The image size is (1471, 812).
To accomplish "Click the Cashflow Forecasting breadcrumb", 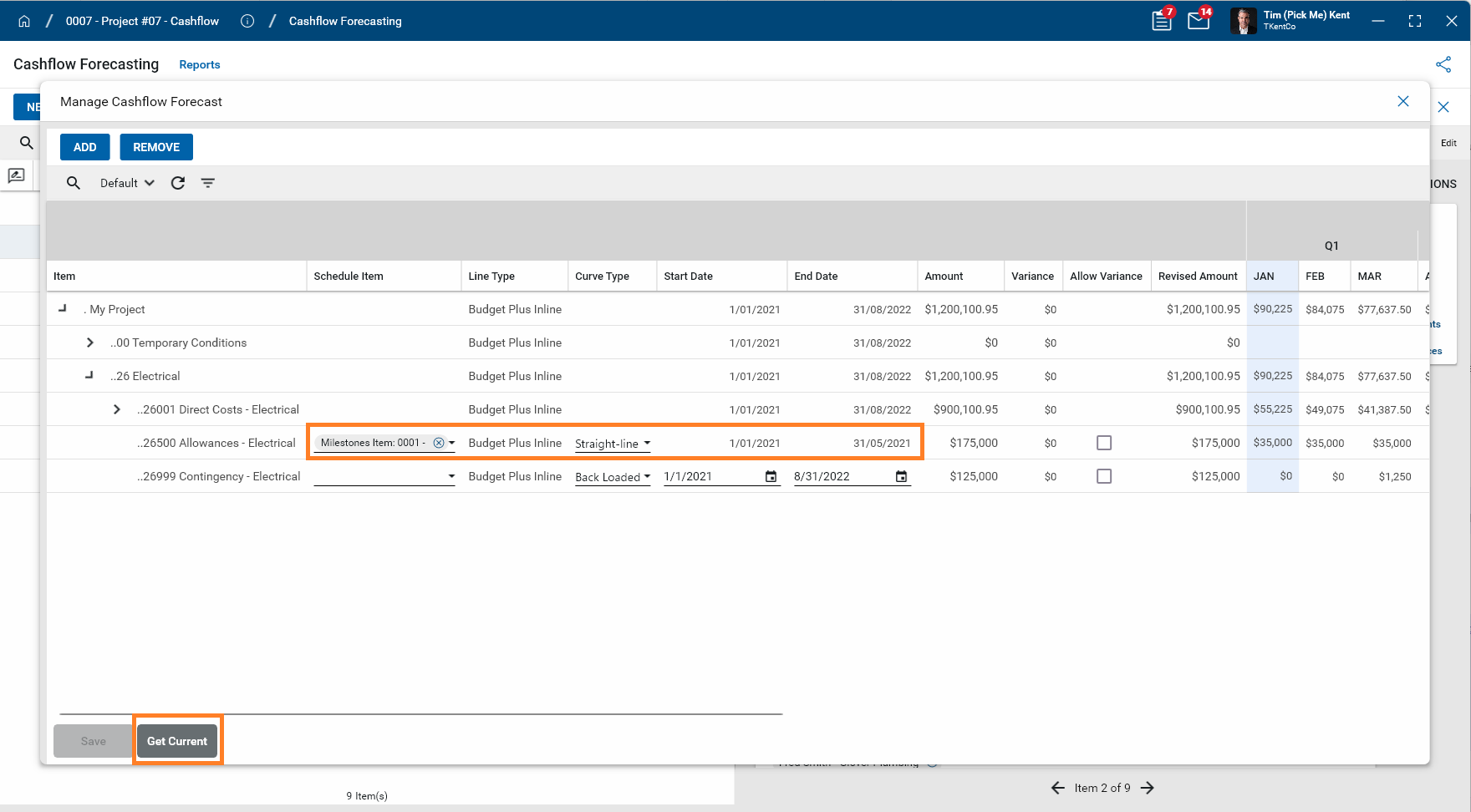I will [x=345, y=21].
